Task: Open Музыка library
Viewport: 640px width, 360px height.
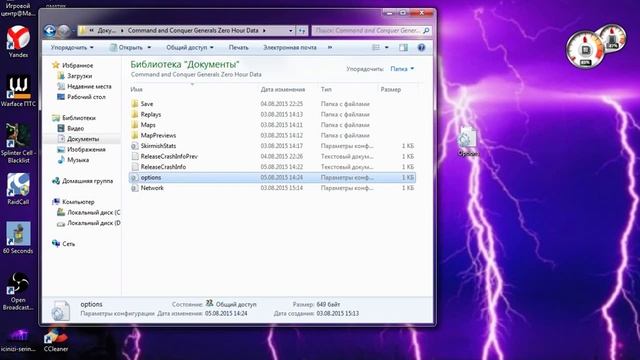Action: pos(78,160)
